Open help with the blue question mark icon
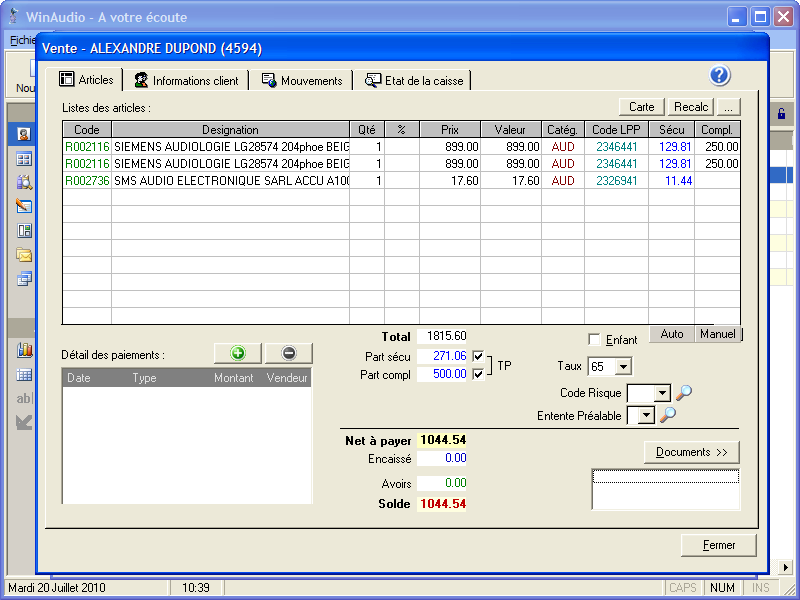Image resolution: width=800 pixels, height=600 pixels. (720, 77)
